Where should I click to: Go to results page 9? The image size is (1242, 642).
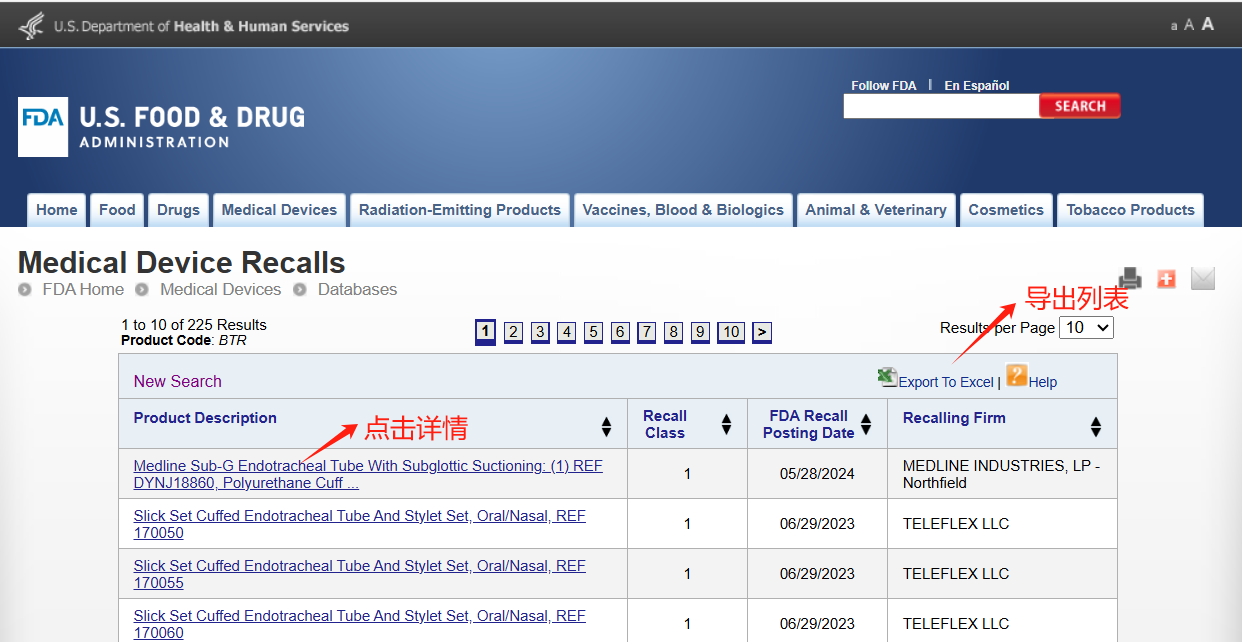700,332
